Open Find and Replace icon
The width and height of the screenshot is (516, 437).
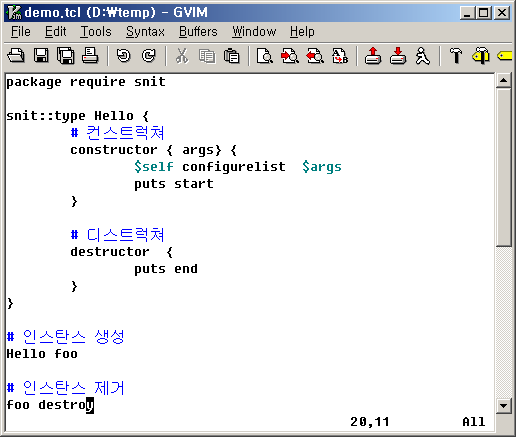click(340, 55)
